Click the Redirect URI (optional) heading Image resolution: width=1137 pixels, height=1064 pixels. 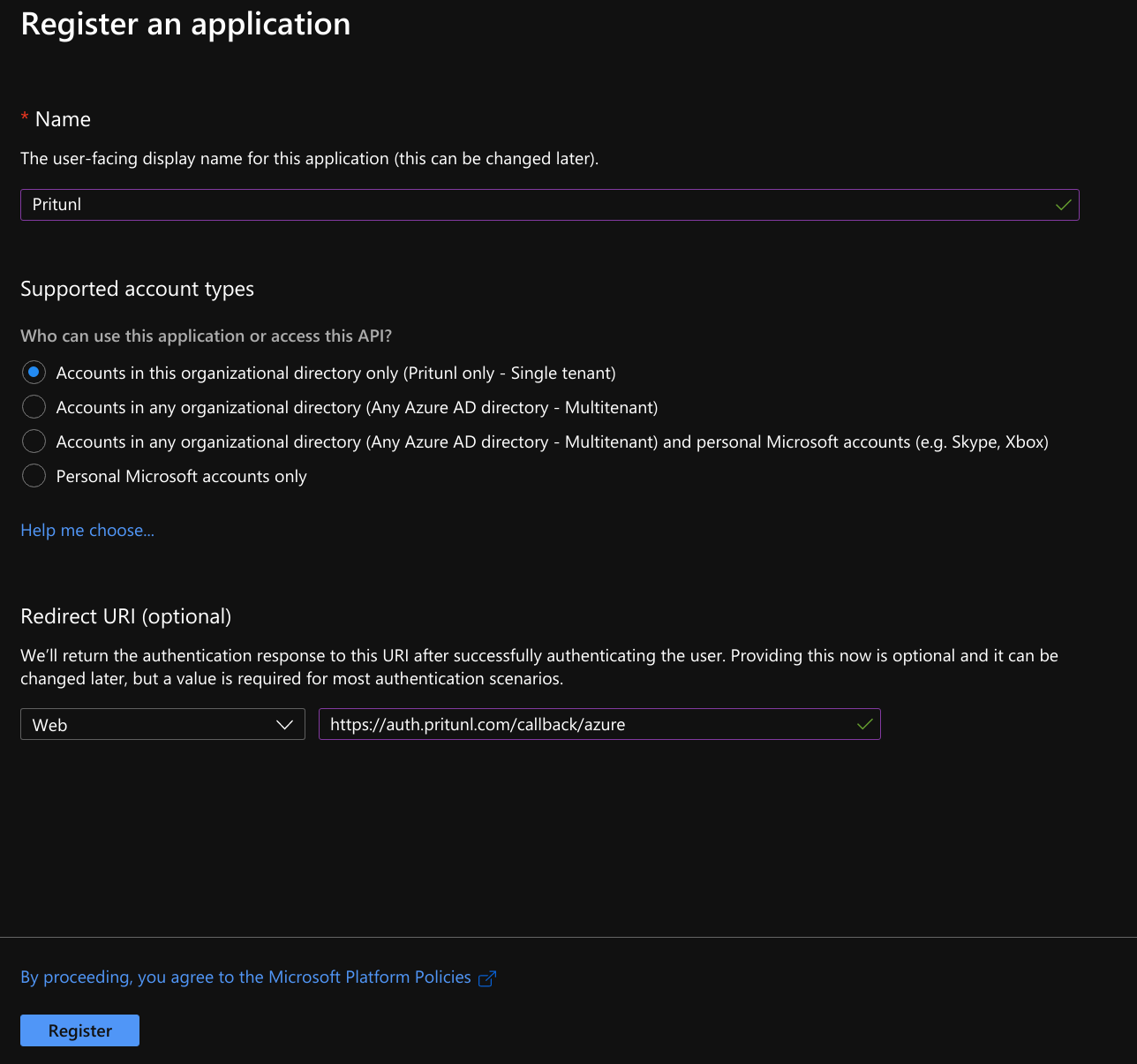[125, 616]
